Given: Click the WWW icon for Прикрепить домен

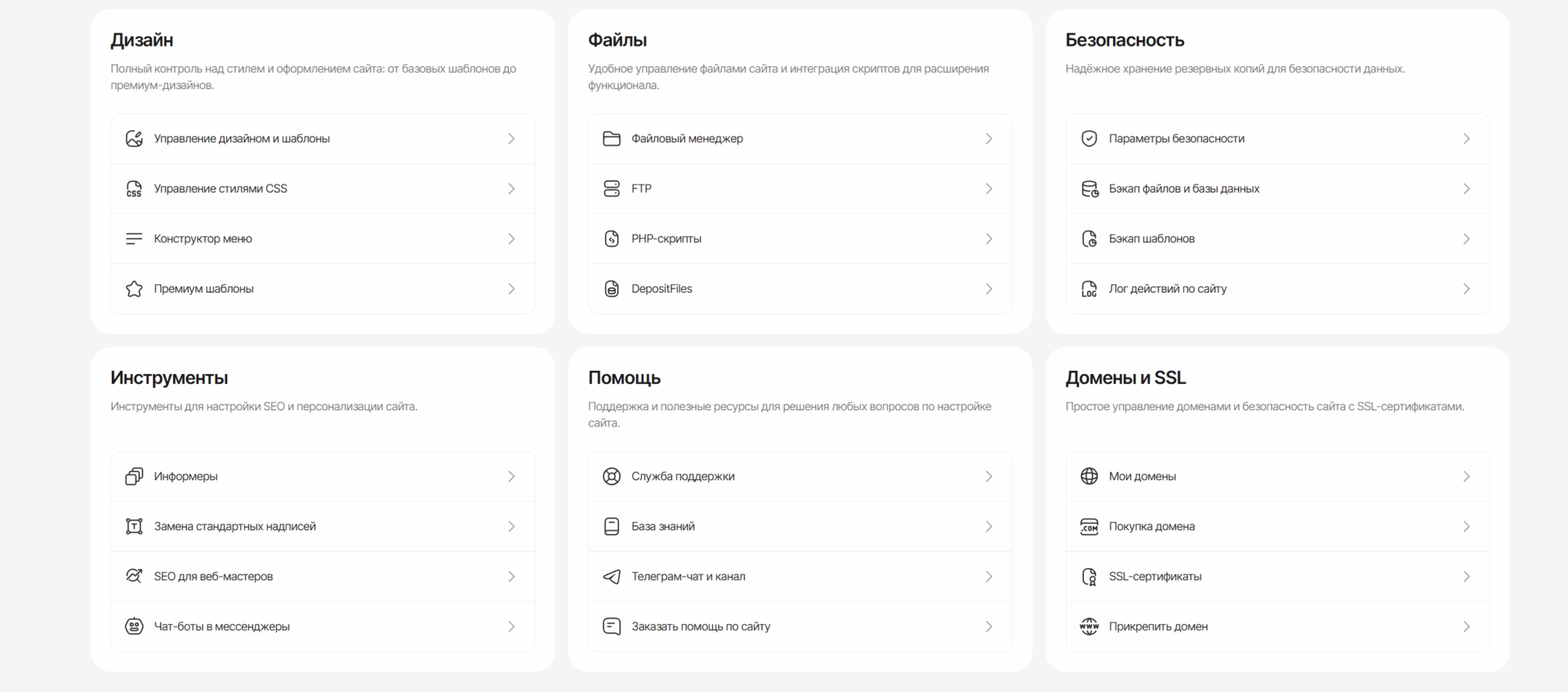Looking at the screenshot, I should 1089,627.
